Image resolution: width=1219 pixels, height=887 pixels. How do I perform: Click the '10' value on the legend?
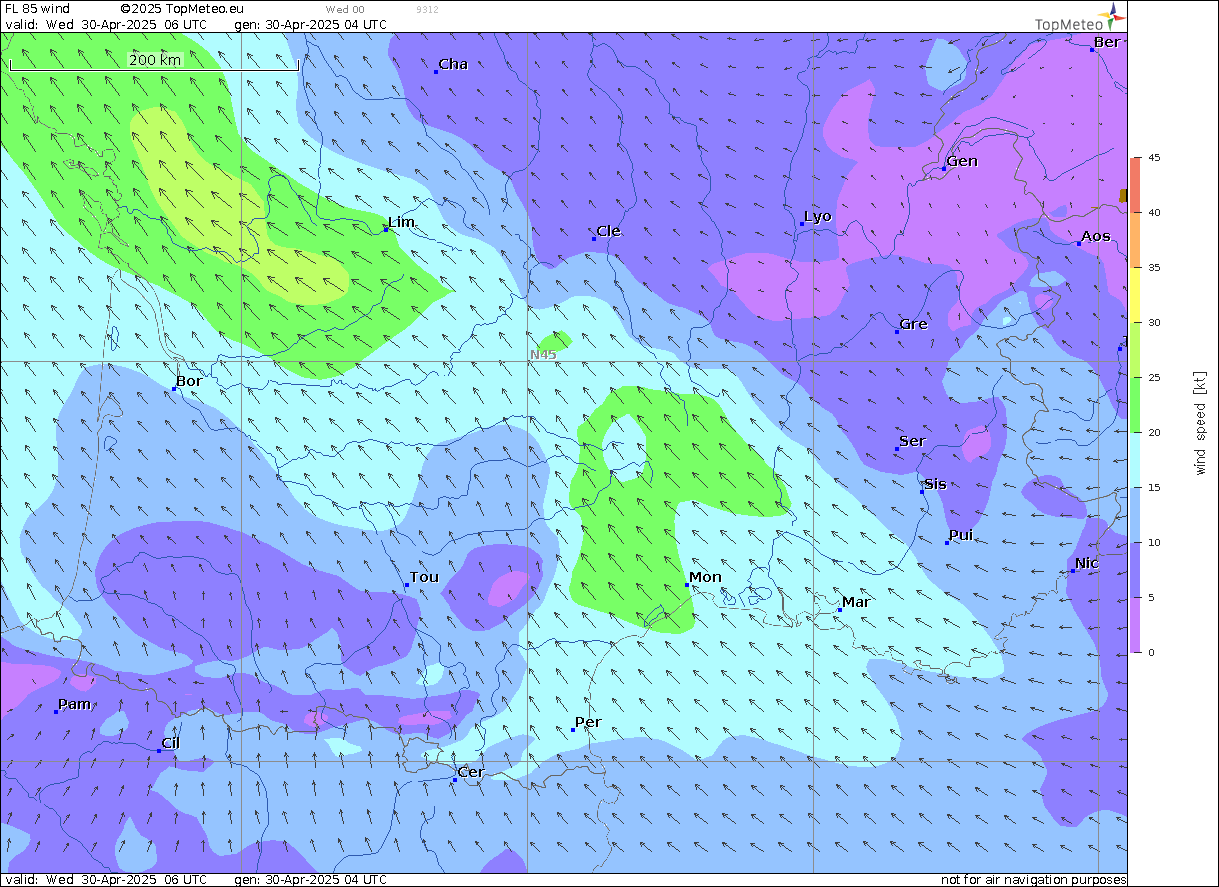[1154, 543]
